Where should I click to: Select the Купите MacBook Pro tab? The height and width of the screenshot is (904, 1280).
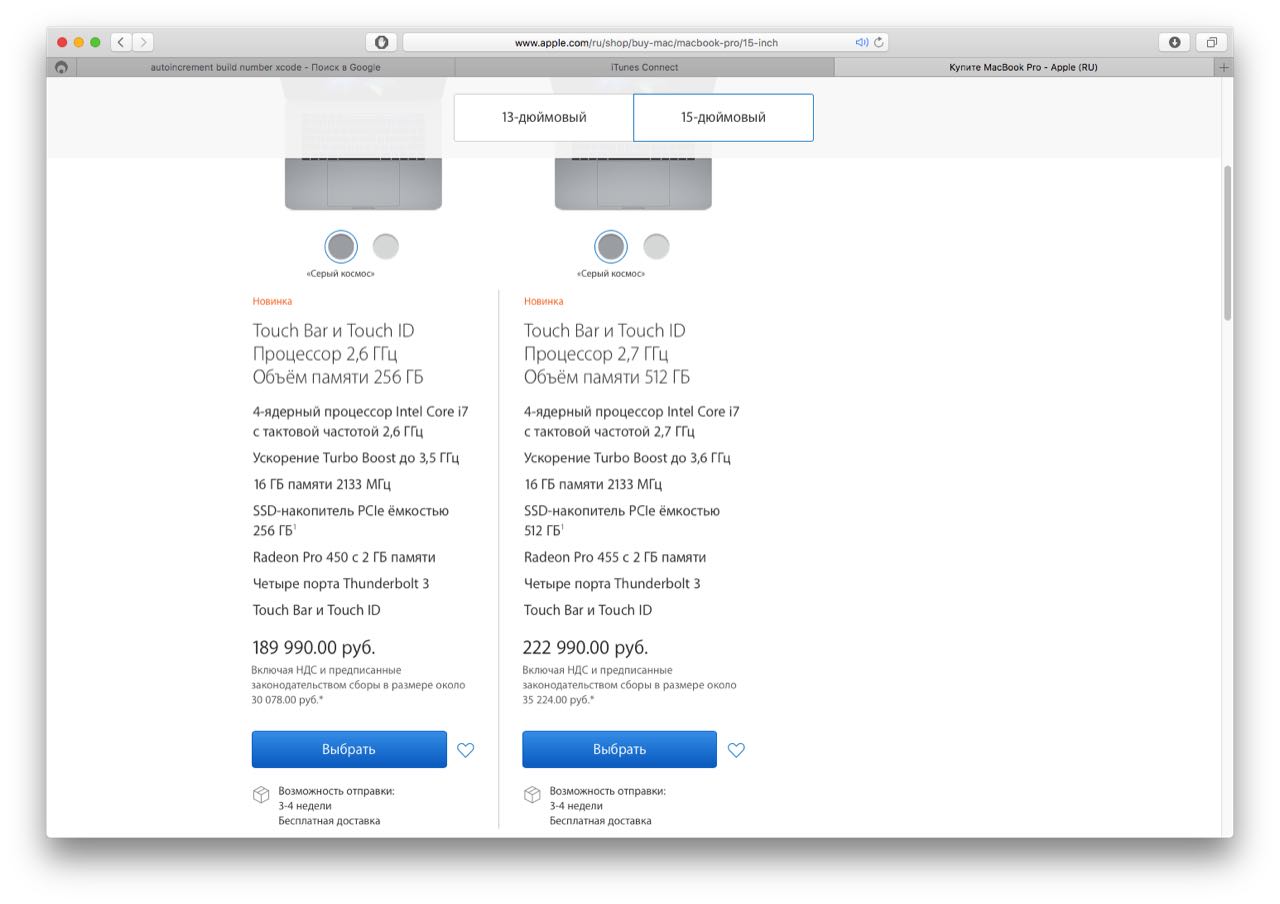point(1023,67)
